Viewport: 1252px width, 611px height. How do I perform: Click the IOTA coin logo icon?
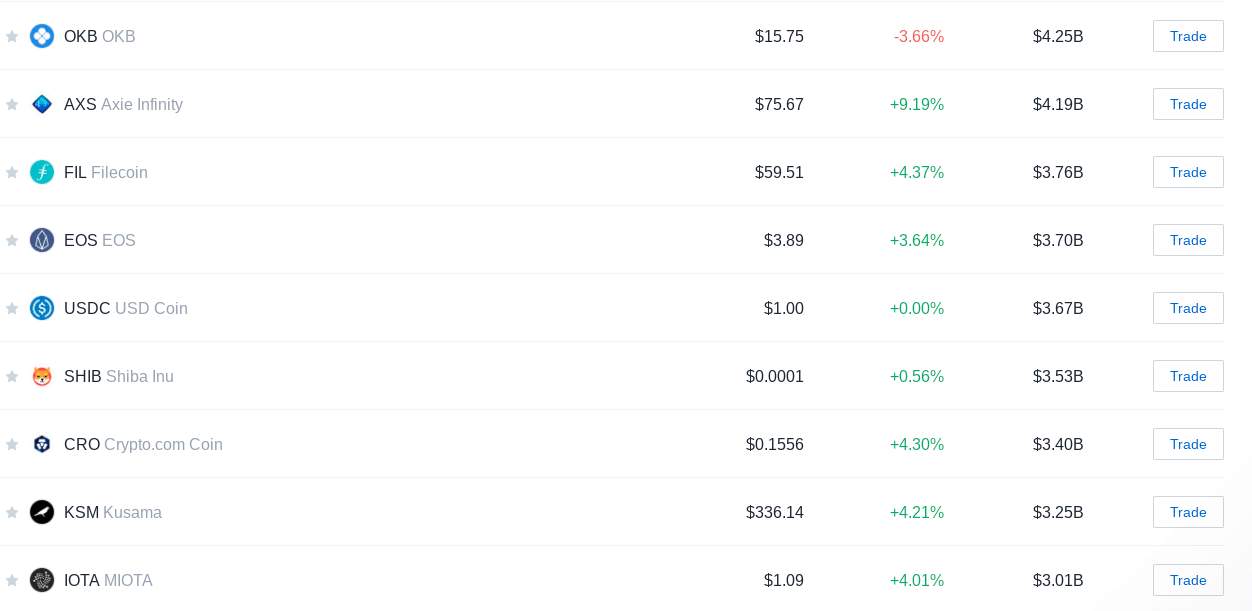[x=42, y=580]
